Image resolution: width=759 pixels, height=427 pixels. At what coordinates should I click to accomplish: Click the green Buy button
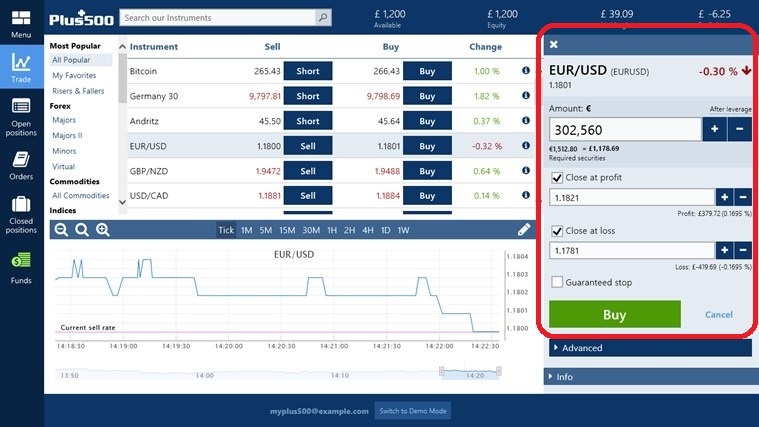click(614, 315)
